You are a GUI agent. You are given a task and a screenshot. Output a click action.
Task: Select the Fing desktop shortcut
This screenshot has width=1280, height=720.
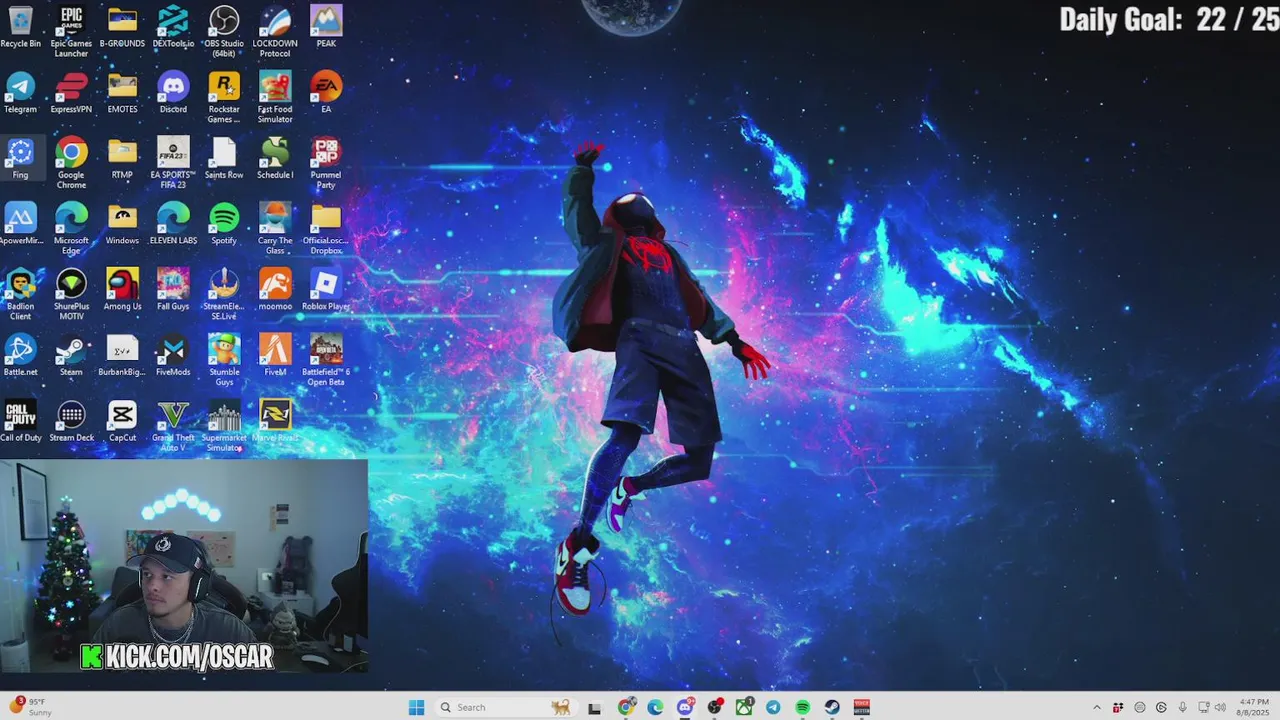click(20, 159)
